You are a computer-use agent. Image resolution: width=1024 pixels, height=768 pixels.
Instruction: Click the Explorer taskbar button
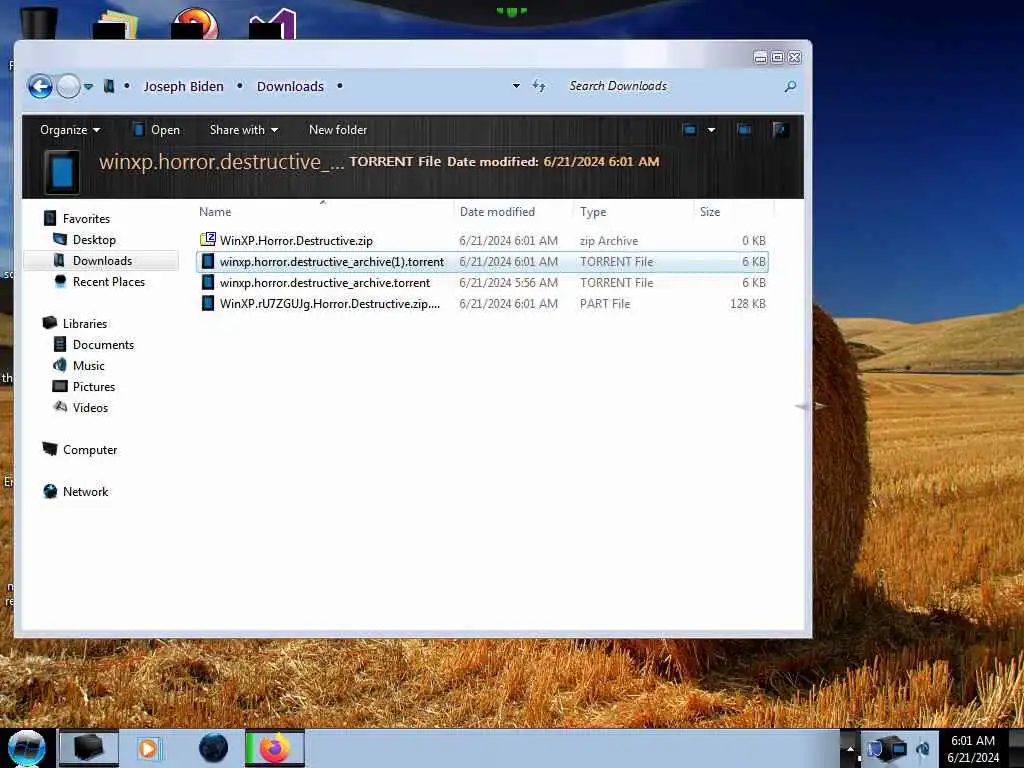coord(89,748)
